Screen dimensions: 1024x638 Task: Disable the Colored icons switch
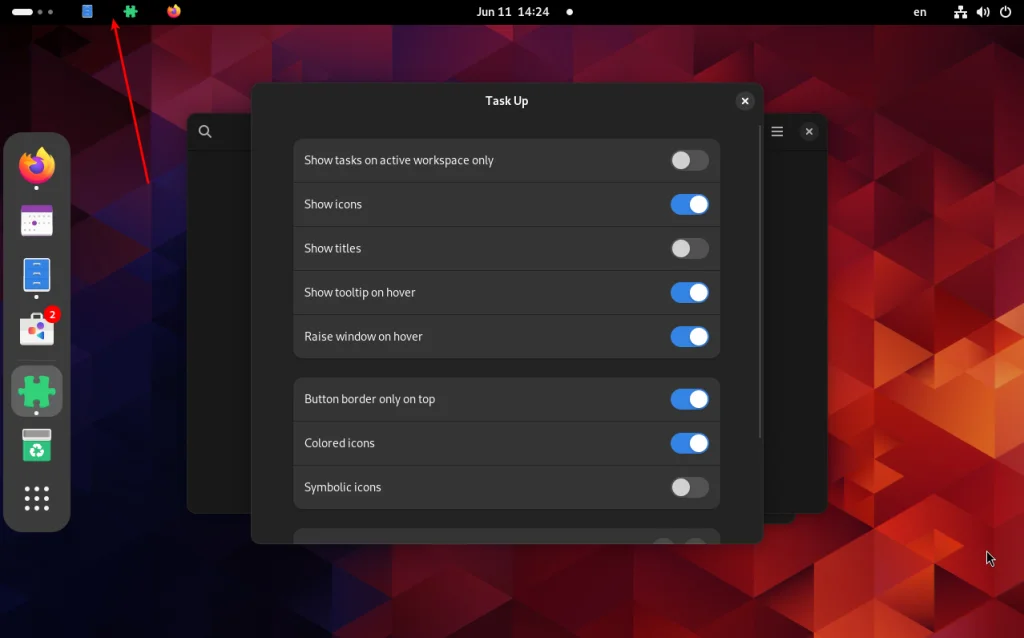(689, 443)
